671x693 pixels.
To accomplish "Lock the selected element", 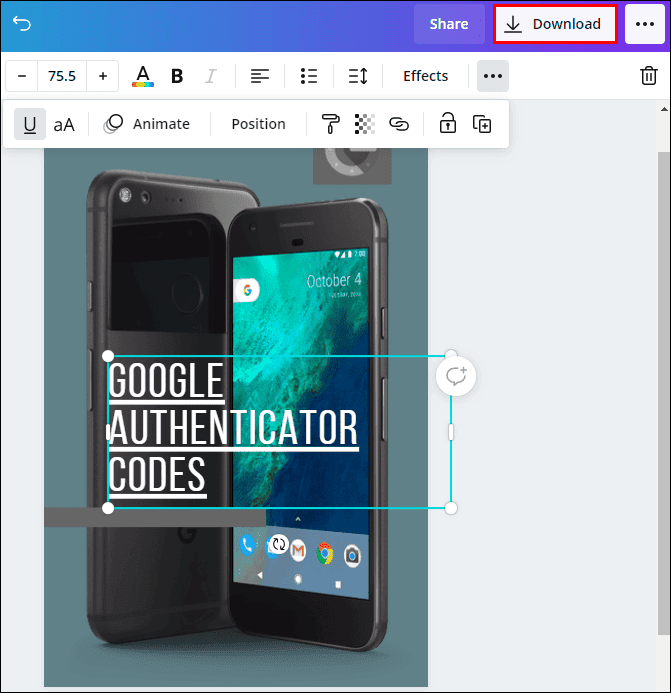I will (447, 124).
